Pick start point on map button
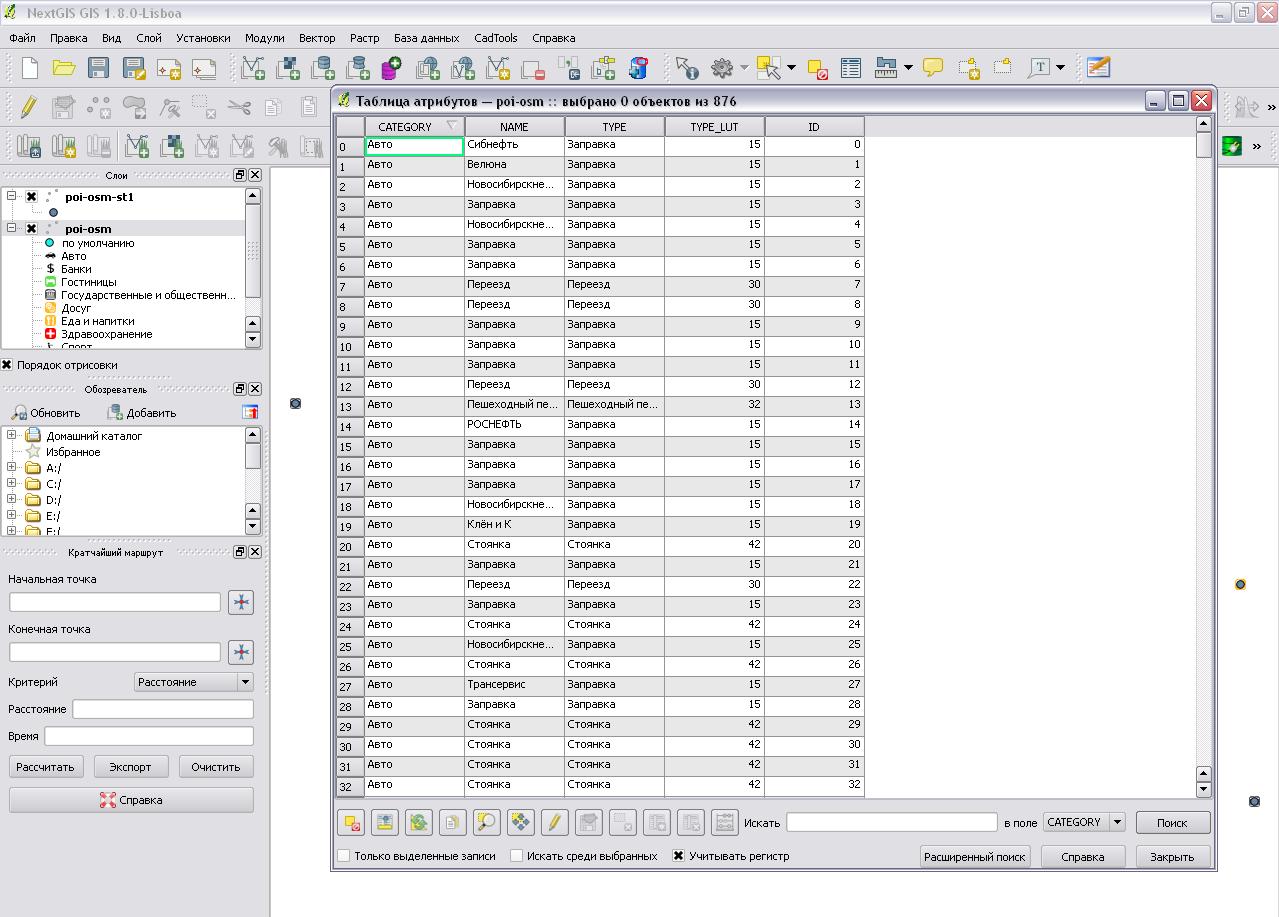This screenshot has height=917, width=1279. click(x=240, y=602)
